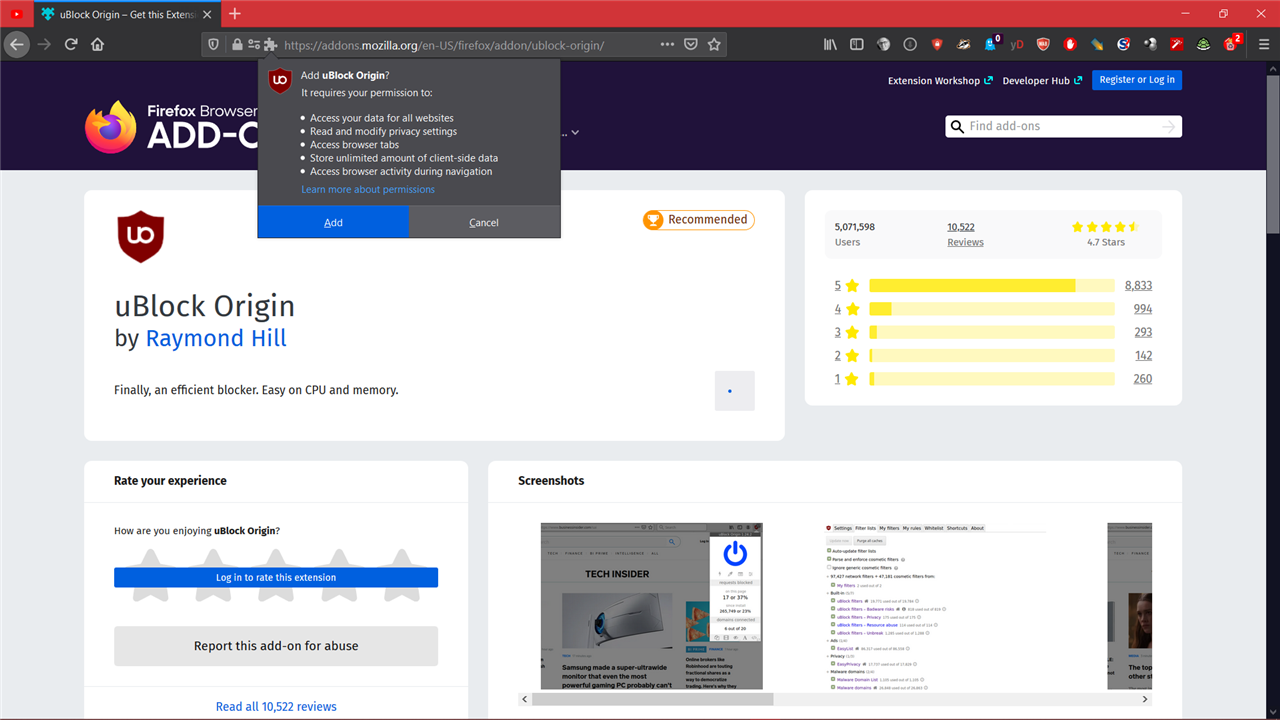Click Register or Log in button
Viewport: 1280px width, 720px height.
(x=1137, y=80)
